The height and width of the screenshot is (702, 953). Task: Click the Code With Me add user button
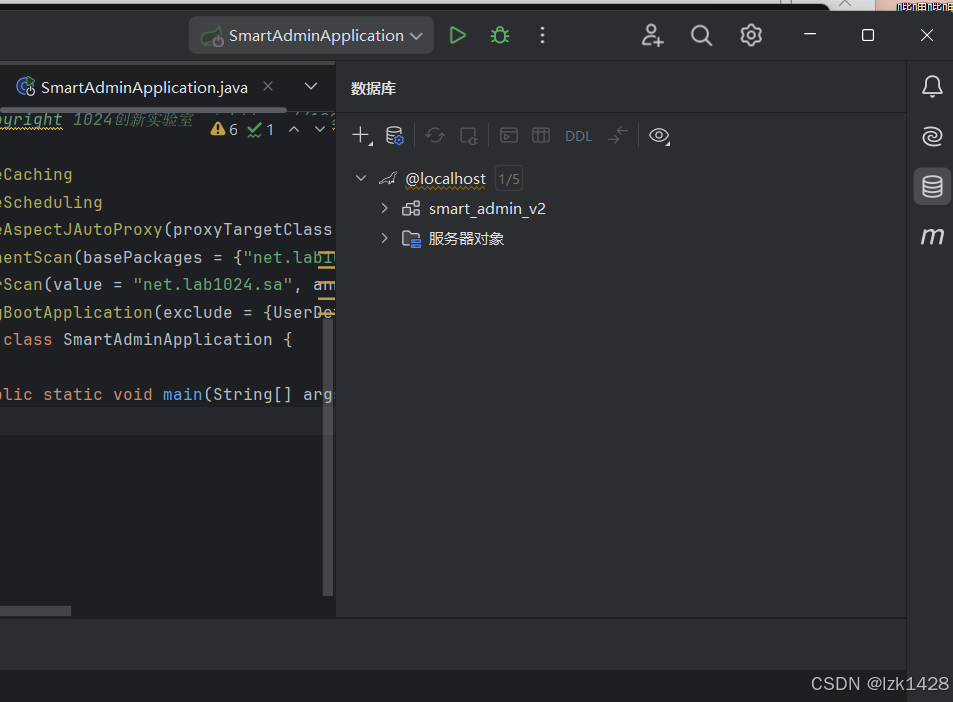652,35
